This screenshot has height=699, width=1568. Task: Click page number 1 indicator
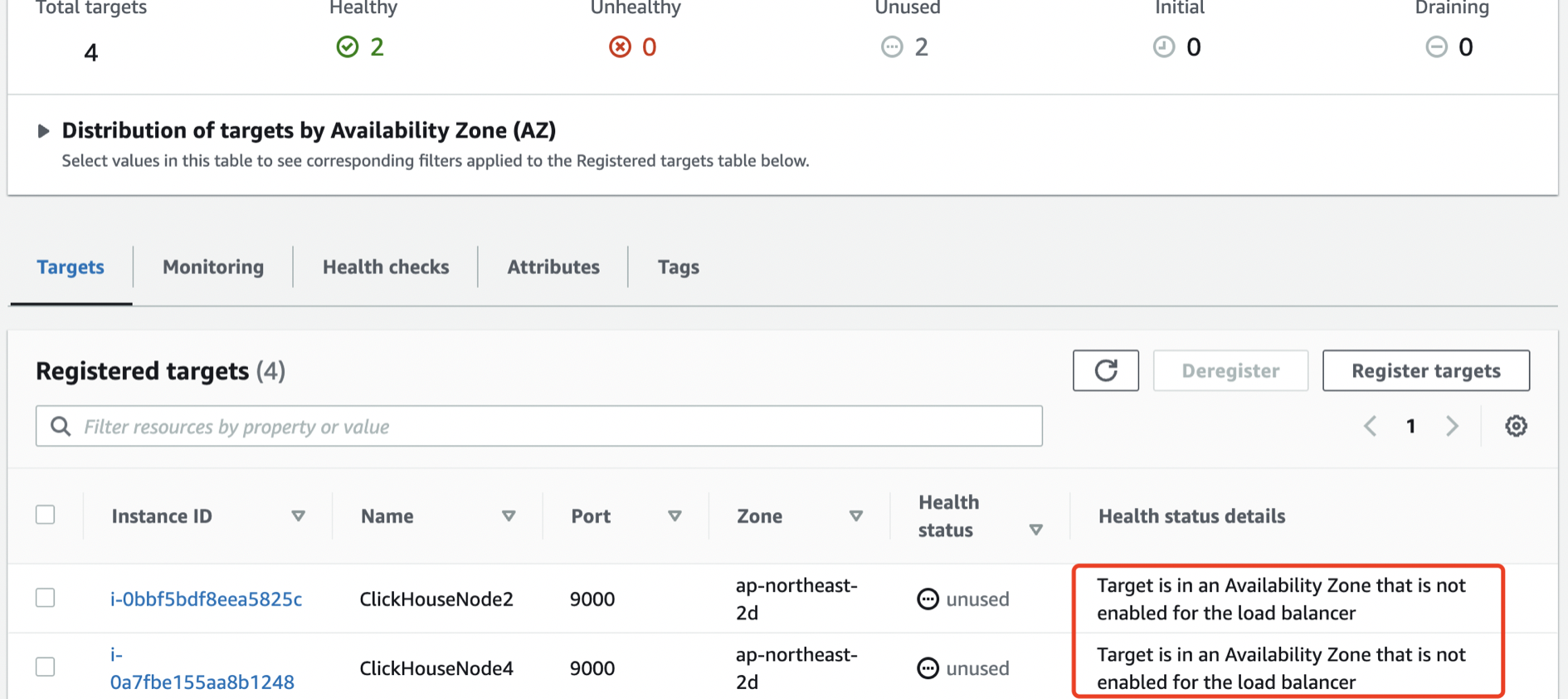coord(1410,426)
